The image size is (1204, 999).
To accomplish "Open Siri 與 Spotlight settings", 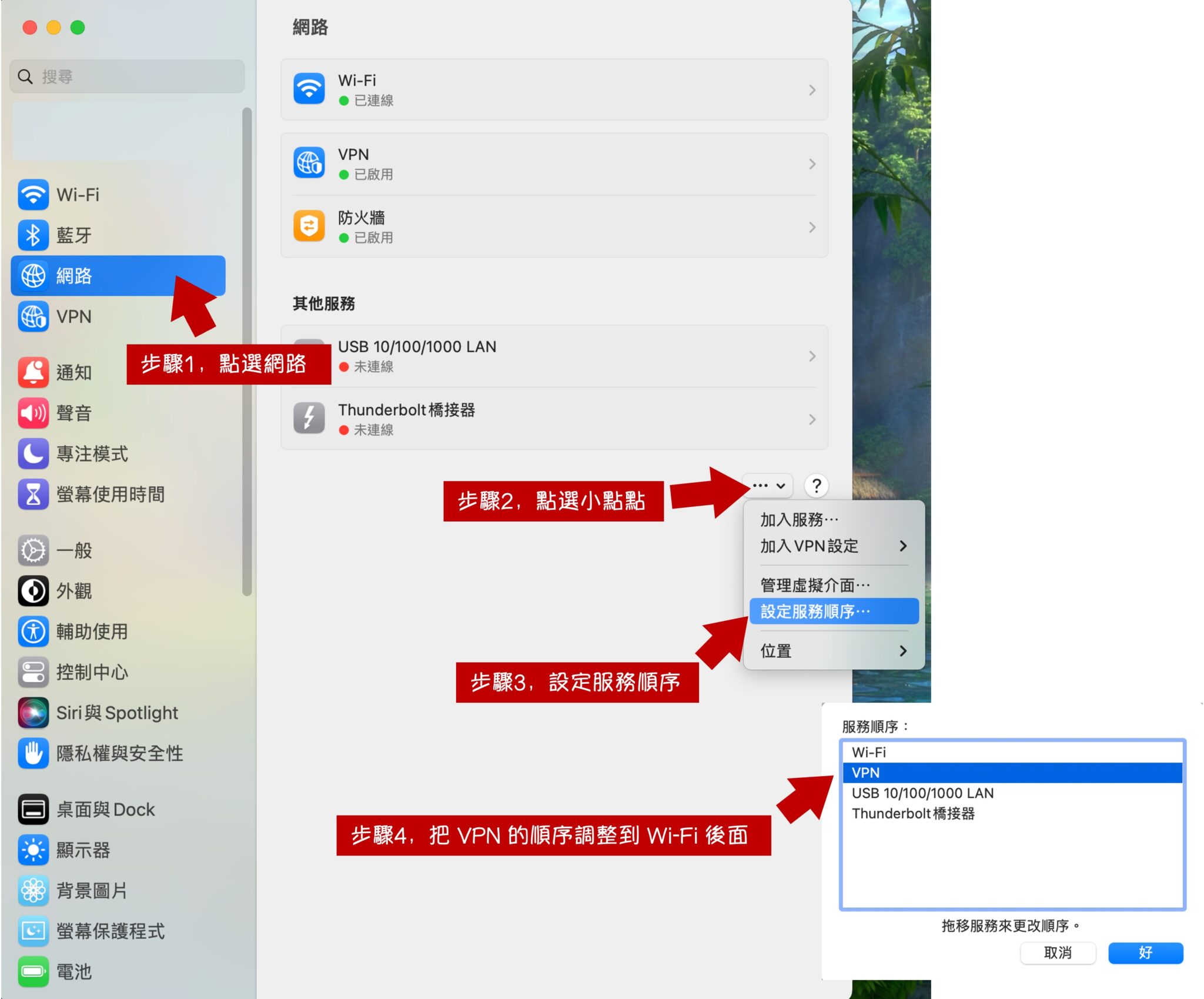I will click(x=118, y=713).
